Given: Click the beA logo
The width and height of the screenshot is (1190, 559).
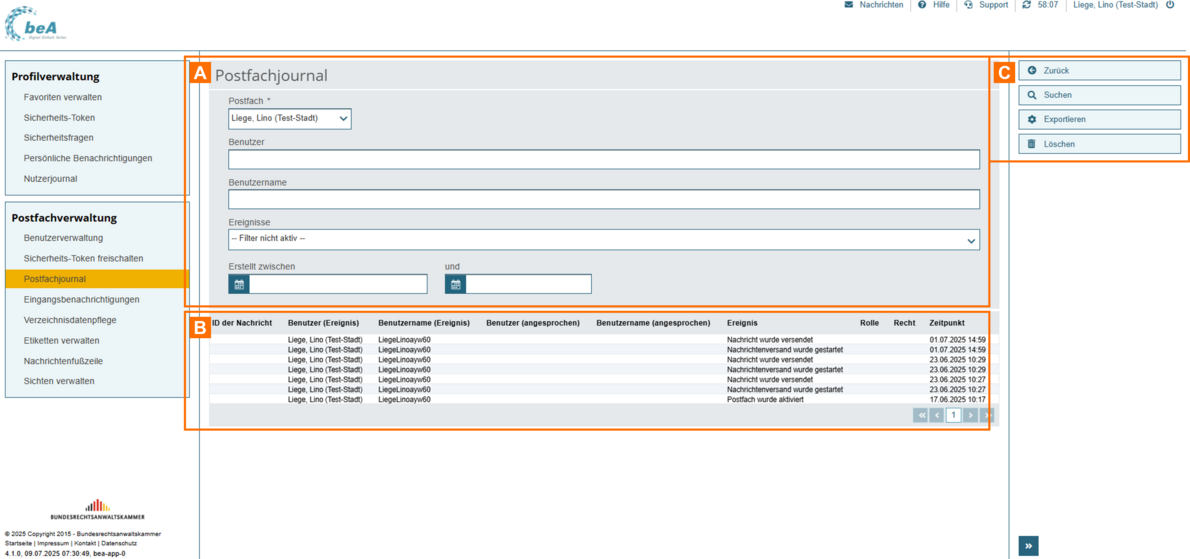Looking at the screenshot, I should coord(36,22).
